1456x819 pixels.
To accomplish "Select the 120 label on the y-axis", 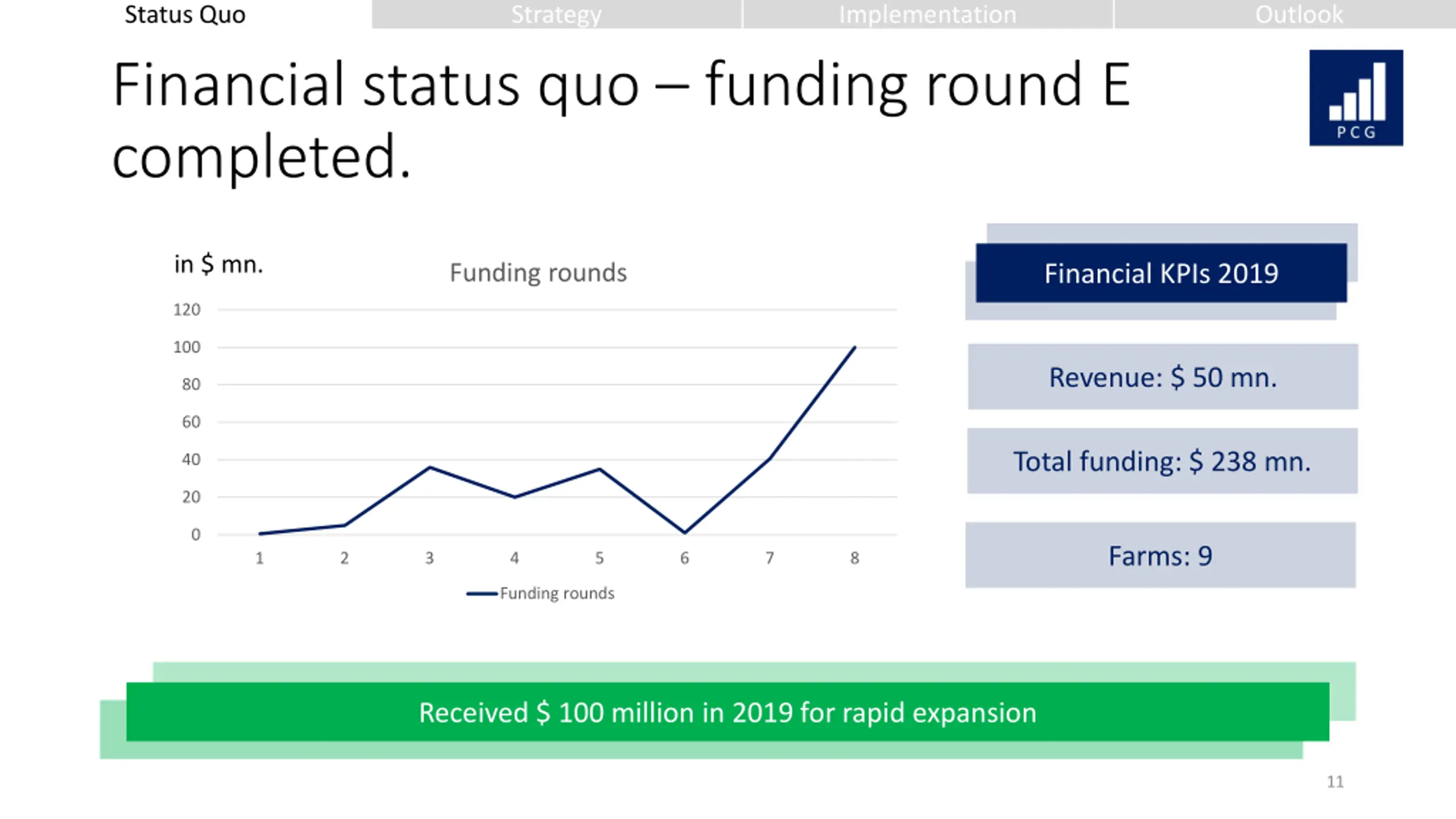I will pos(187,310).
